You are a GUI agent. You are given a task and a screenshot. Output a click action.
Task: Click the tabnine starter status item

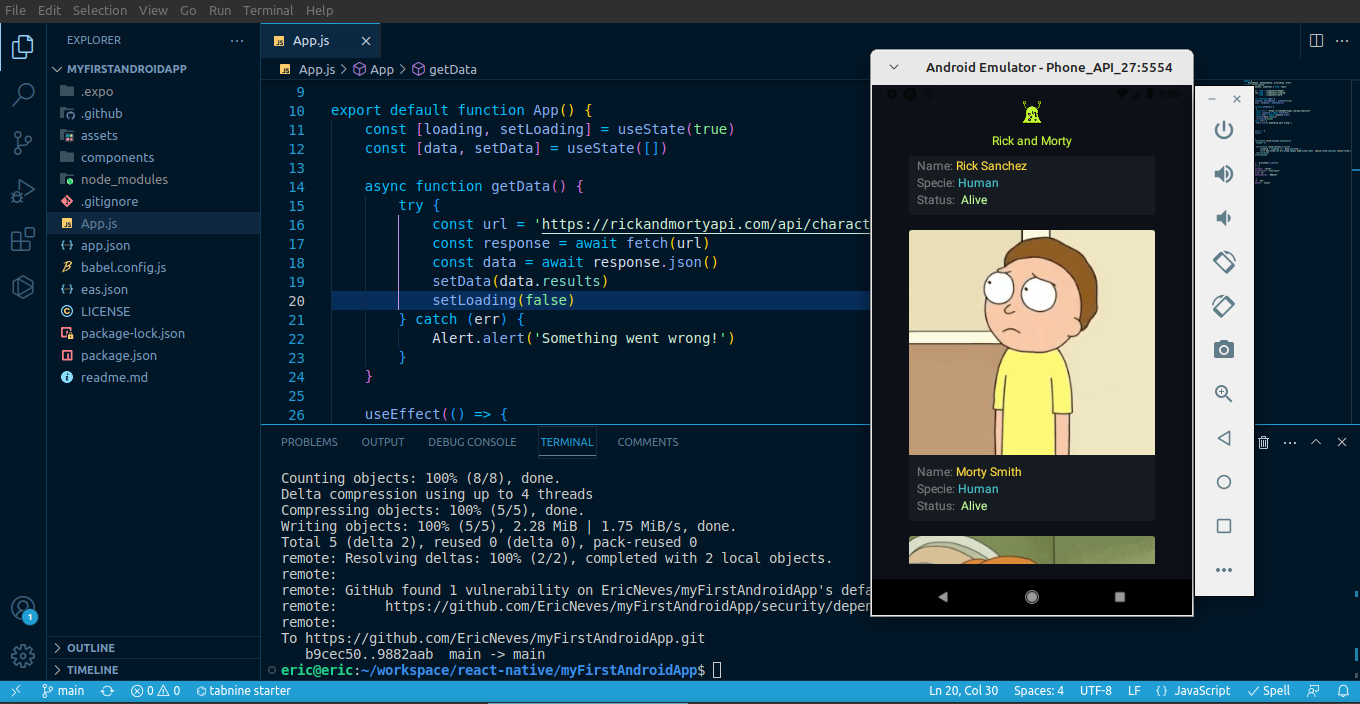(243, 691)
